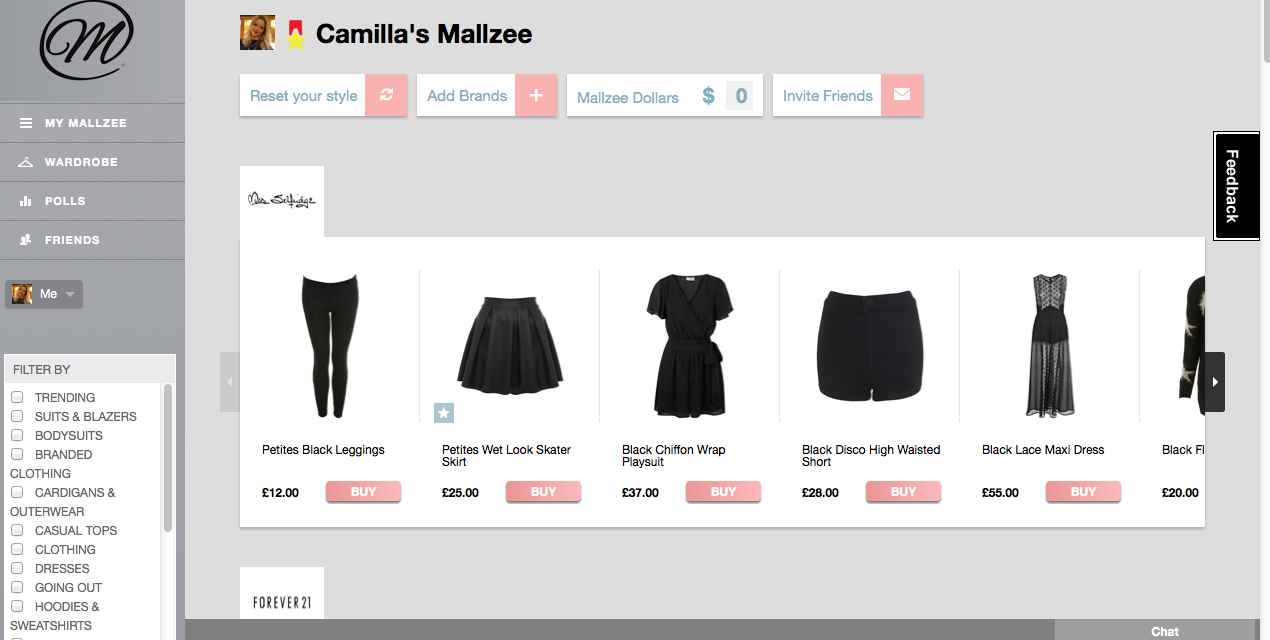Show next products with right carousel arrow
This screenshot has width=1270, height=640.
click(x=1215, y=382)
